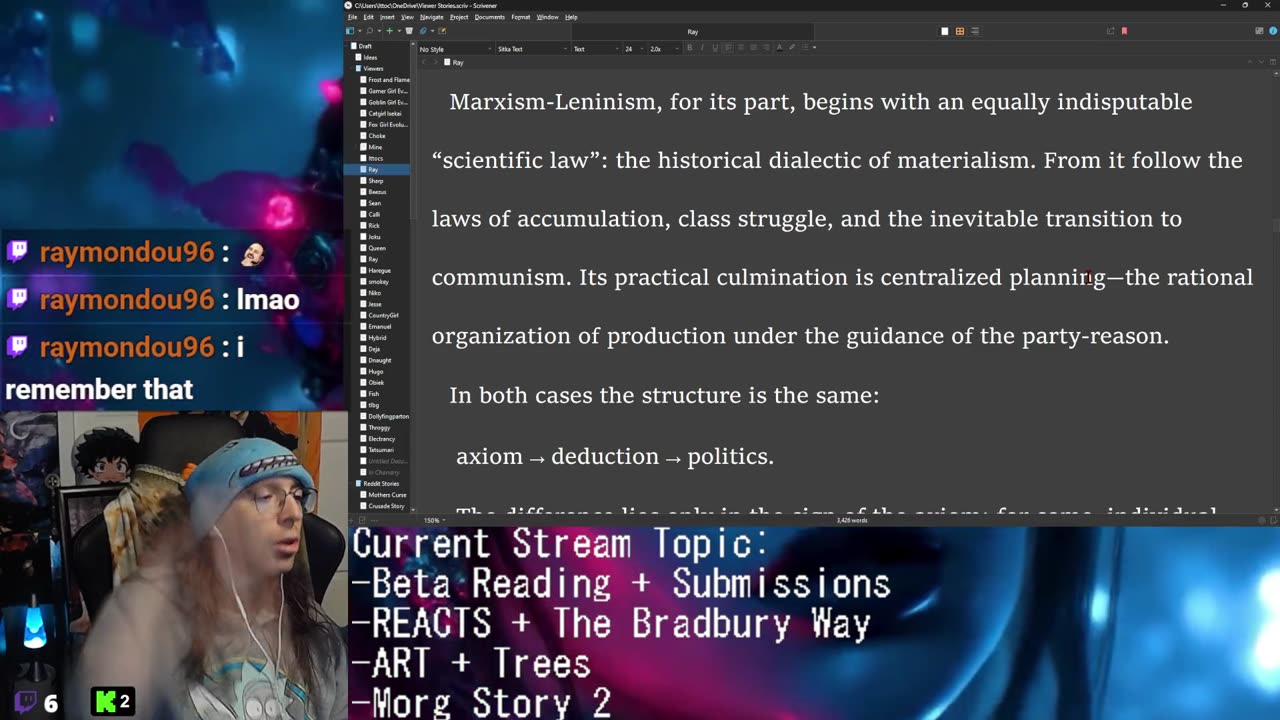
Task: Click the Composition Mode icon
Action: tap(1259, 31)
